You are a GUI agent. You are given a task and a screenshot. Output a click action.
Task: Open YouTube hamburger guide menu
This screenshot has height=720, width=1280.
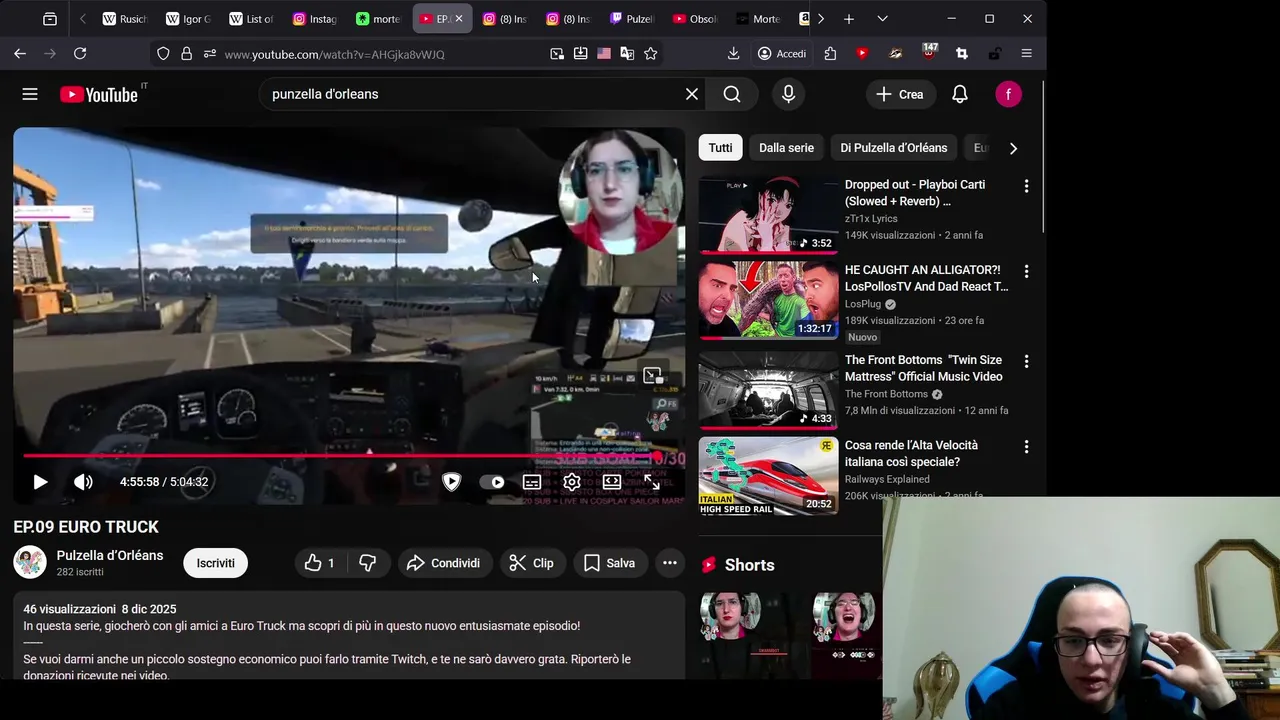30,94
